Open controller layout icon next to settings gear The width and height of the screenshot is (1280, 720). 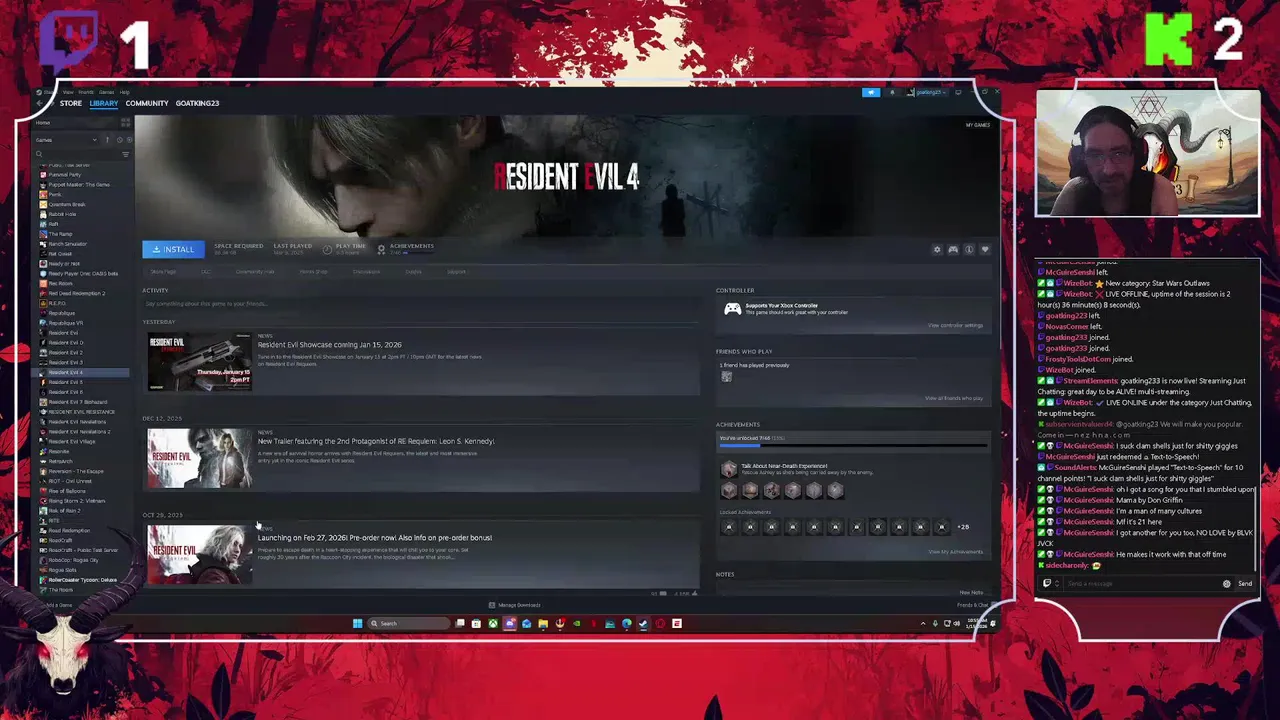[x=953, y=249]
